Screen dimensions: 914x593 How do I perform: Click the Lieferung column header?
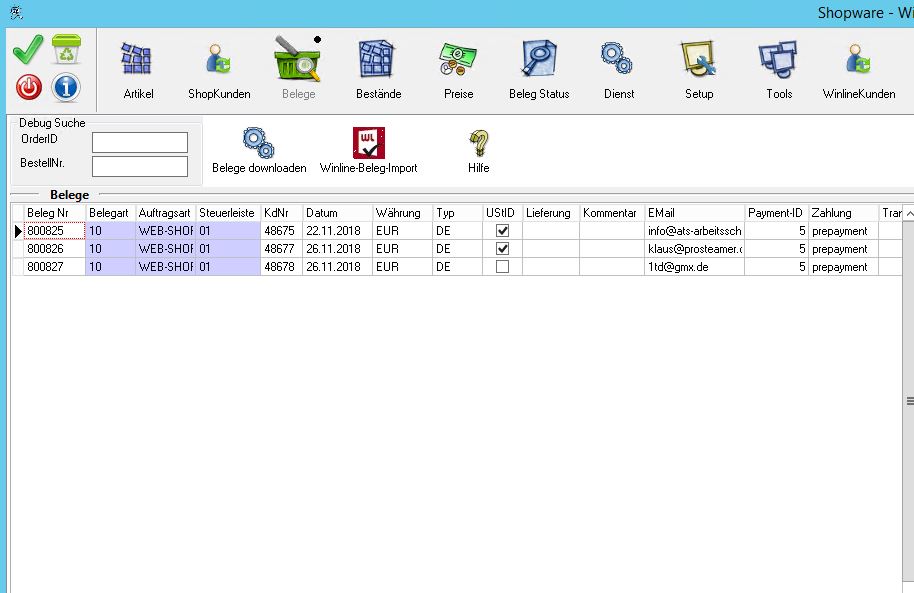pos(551,213)
